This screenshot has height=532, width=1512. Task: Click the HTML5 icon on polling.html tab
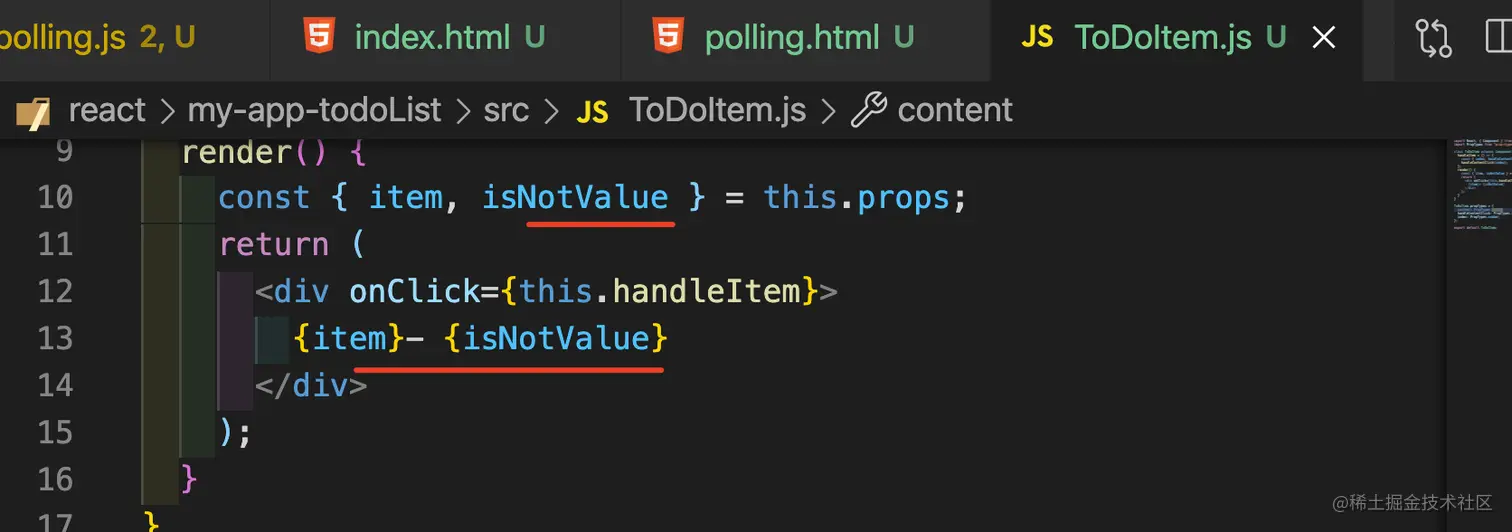pyautogui.click(x=669, y=37)
